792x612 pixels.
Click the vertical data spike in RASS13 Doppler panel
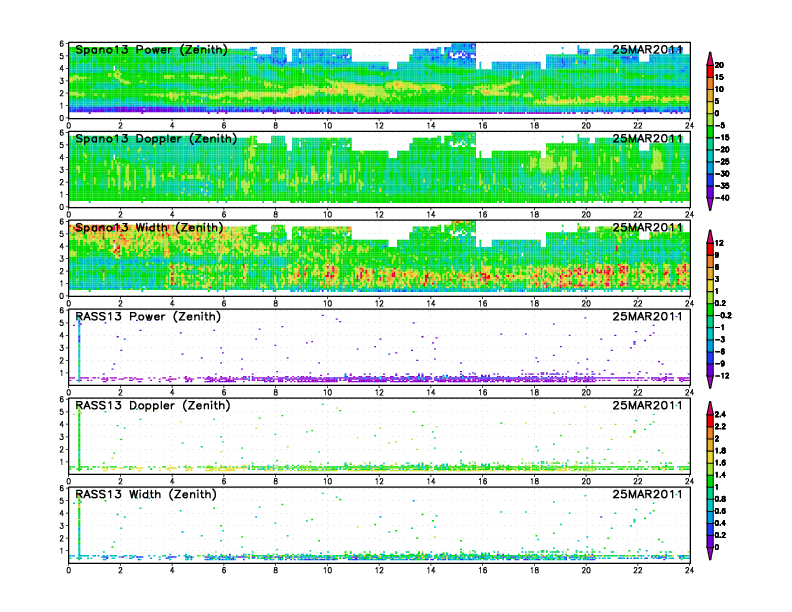79,439
